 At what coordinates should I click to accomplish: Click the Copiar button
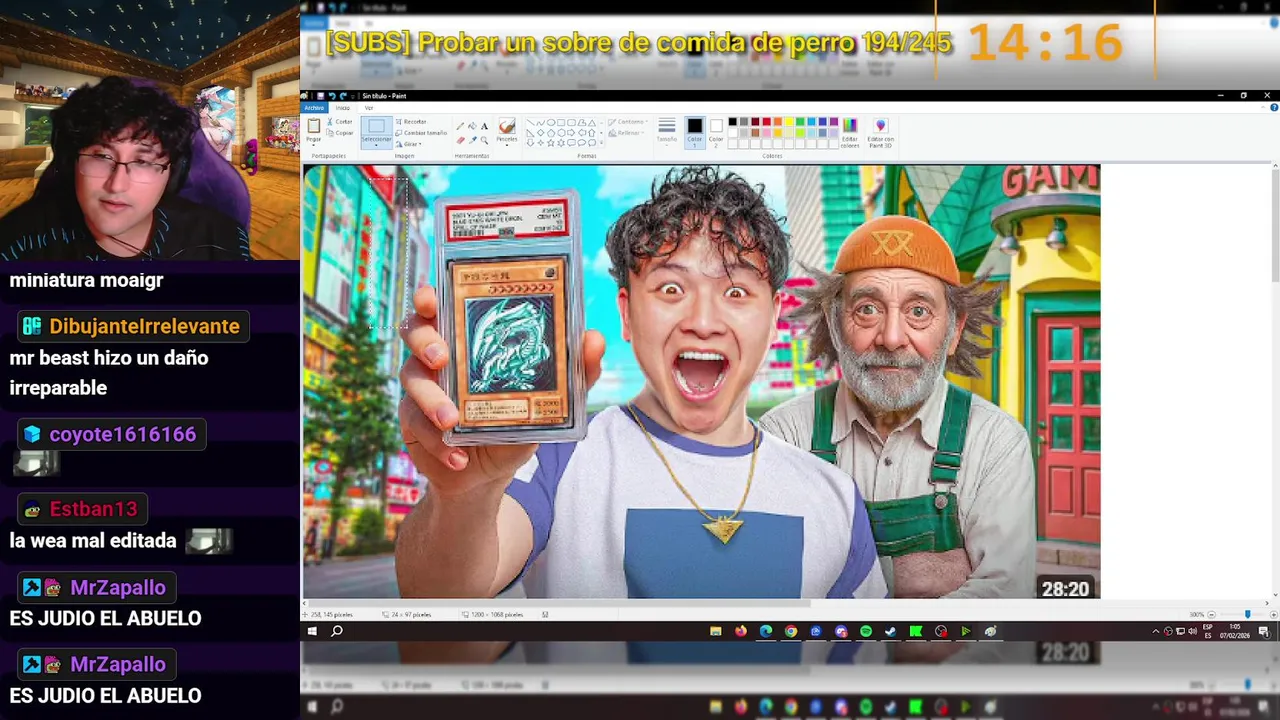pos(339,133)
